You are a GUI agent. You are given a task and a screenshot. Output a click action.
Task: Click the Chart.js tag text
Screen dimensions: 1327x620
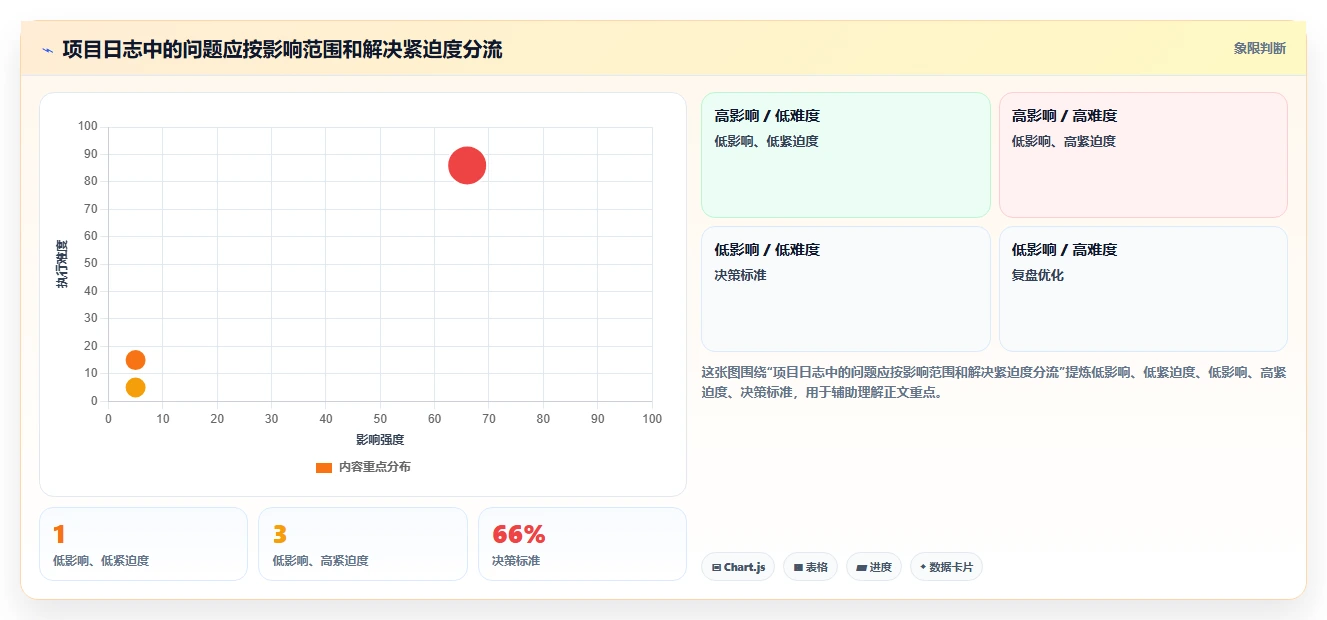[745, 567]
